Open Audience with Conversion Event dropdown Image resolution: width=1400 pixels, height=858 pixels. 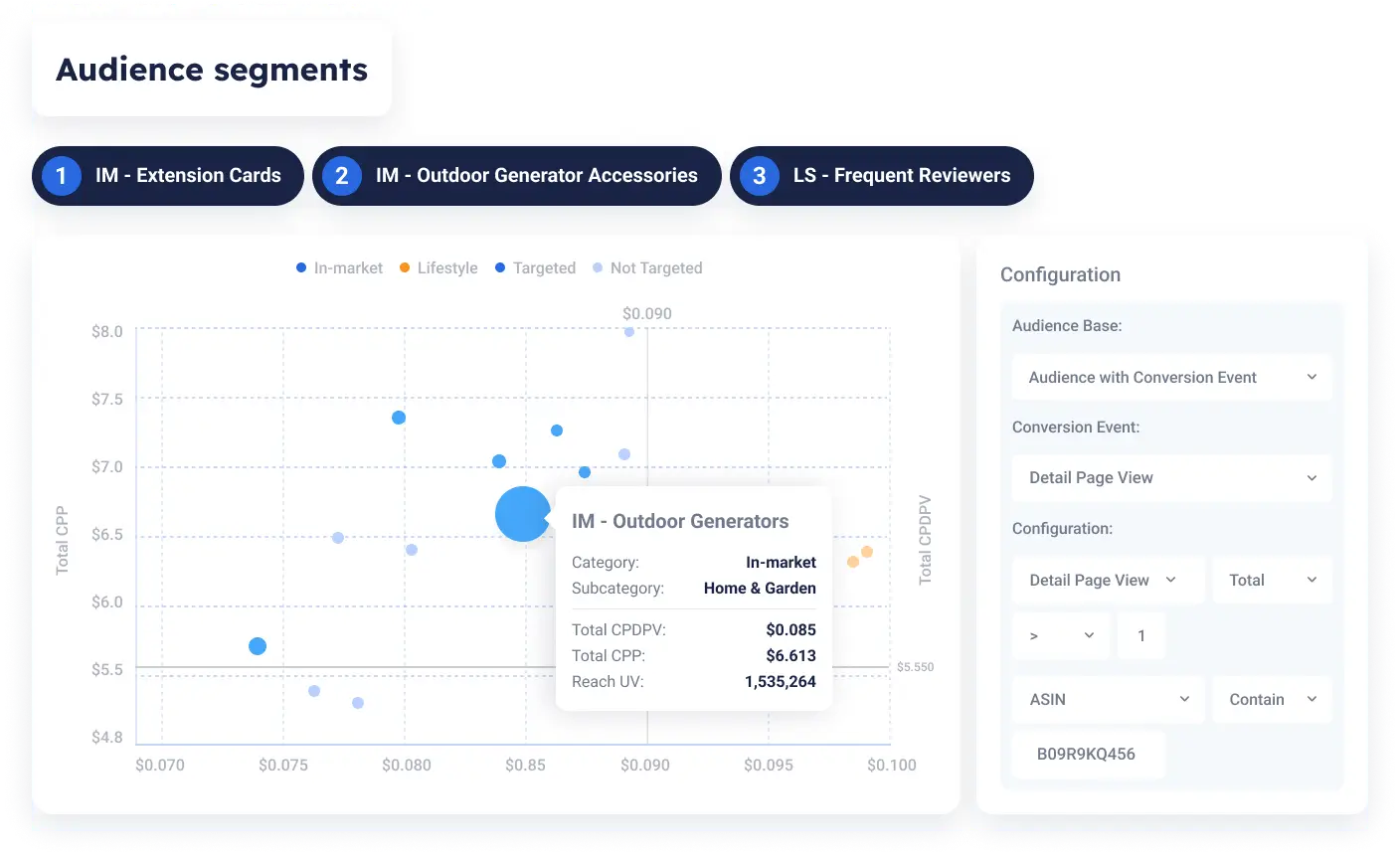tap(1172, 378)
